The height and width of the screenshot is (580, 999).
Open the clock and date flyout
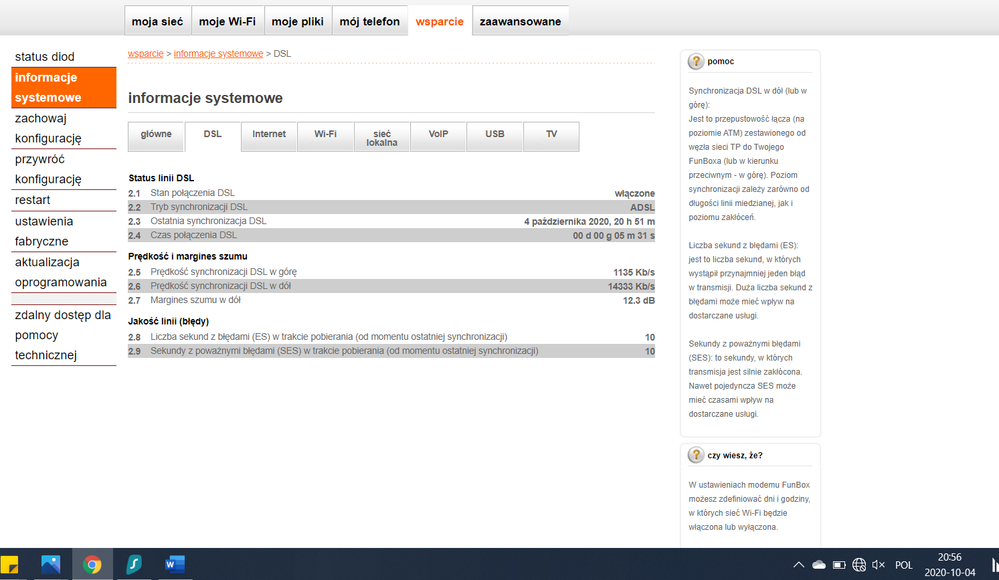pyautogui.click(x=949, y=565)
